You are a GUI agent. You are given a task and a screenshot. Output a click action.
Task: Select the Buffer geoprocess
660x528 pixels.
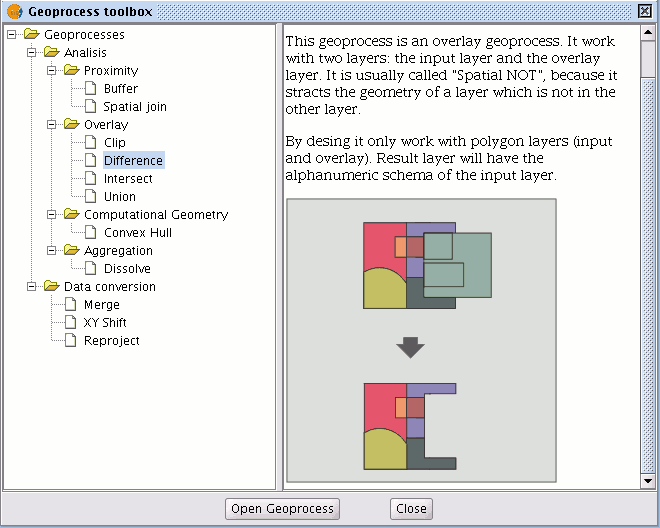point(121,88)
